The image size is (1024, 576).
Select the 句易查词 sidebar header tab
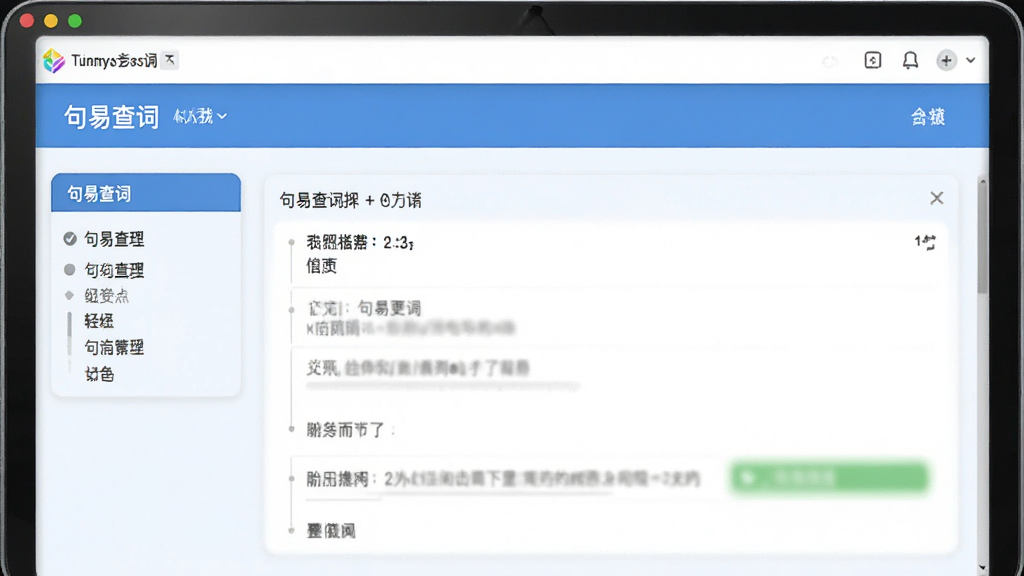tap(146, 193)
